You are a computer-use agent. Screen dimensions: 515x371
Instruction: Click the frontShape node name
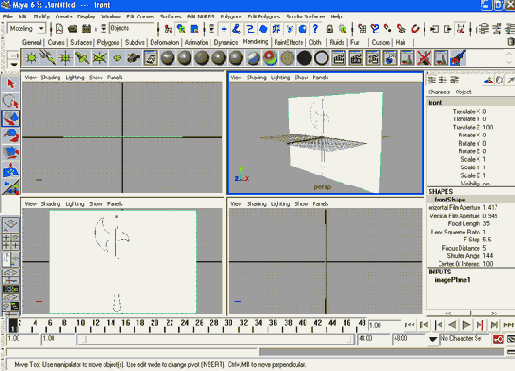pyautogui.click(x=450, y=199)
